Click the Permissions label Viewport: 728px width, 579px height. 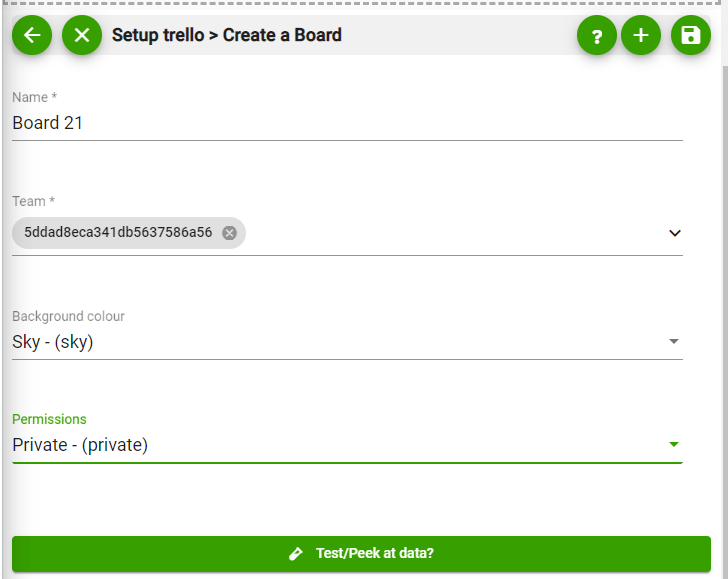pyautogui.click(x=49, y=419)
